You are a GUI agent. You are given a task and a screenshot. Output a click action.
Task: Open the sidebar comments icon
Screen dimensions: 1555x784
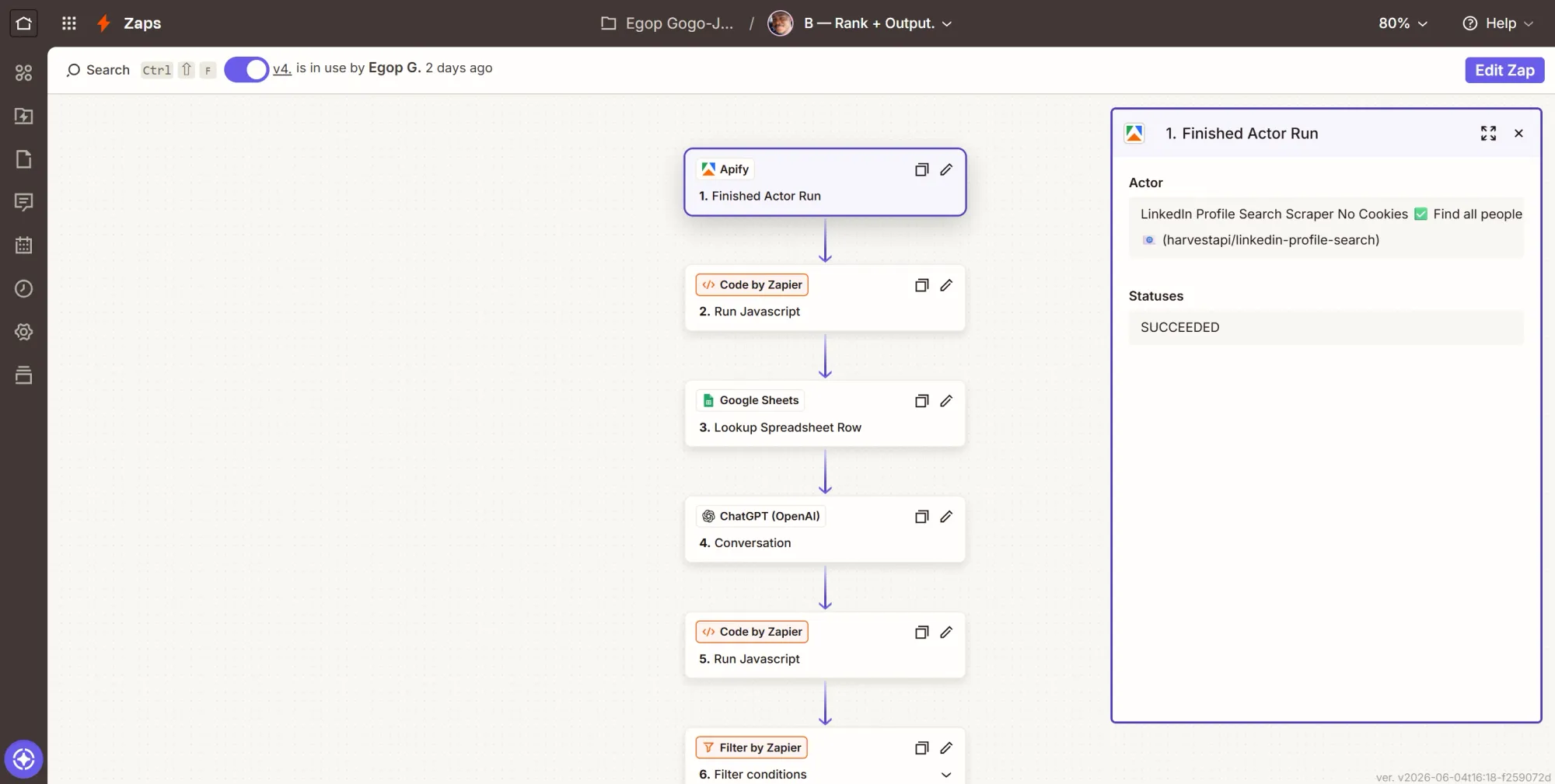[24, 203]
